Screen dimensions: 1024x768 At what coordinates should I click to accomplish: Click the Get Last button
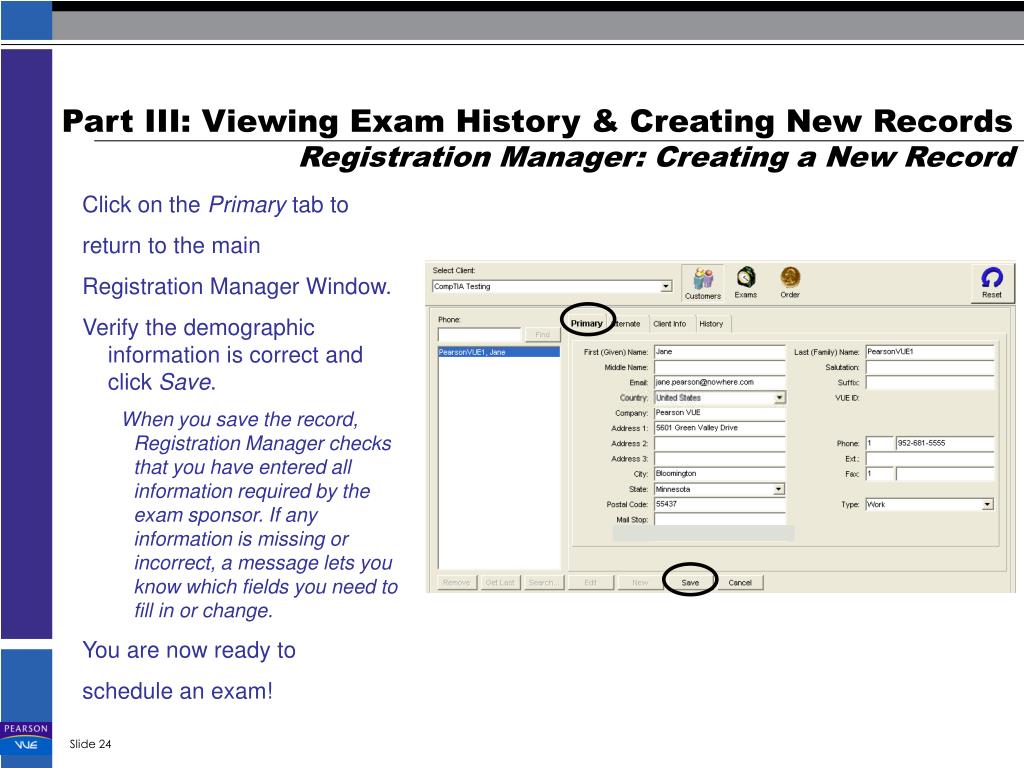(x=500, y=583)
